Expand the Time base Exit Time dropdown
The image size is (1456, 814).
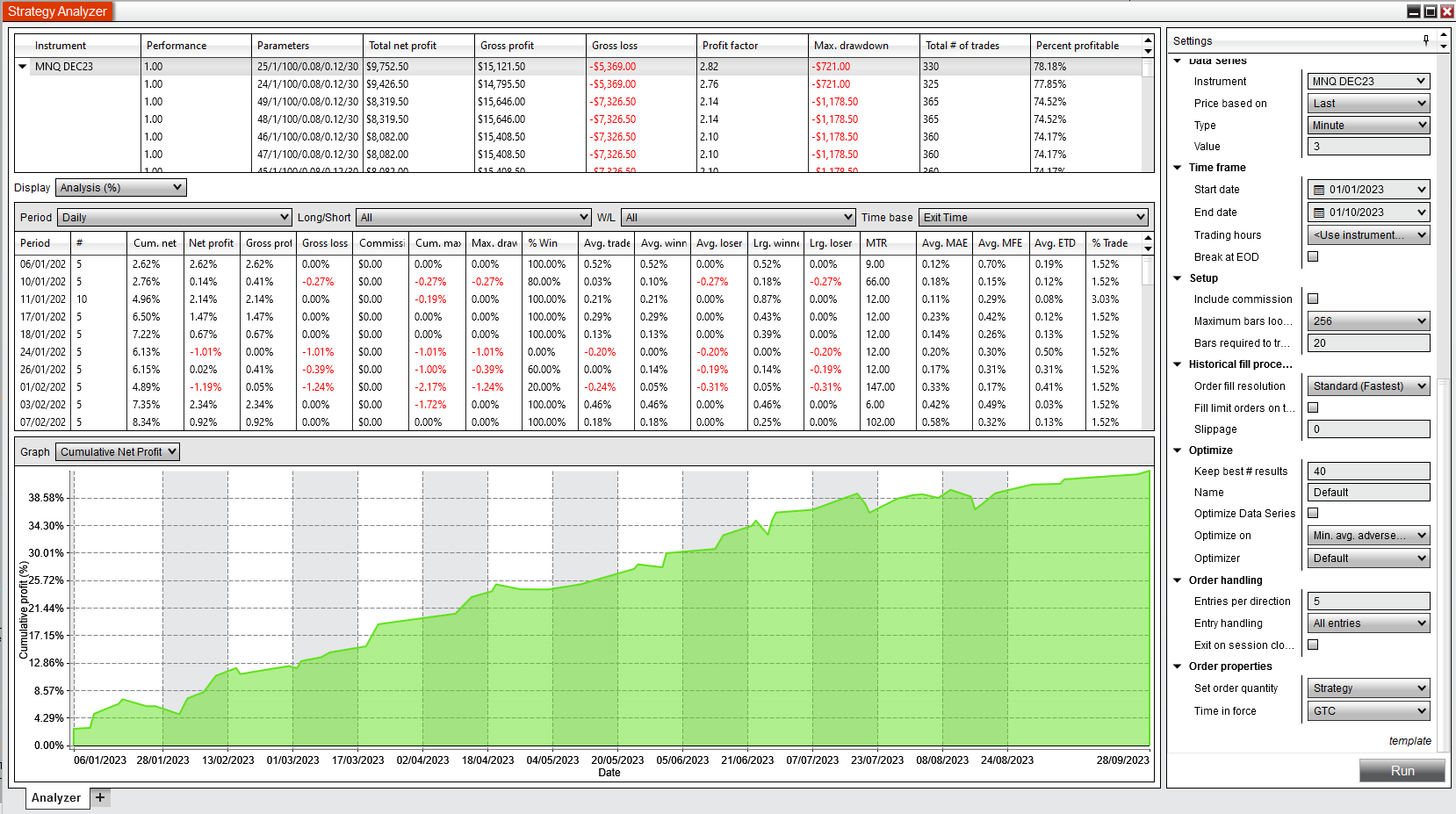coord(1034,218)
